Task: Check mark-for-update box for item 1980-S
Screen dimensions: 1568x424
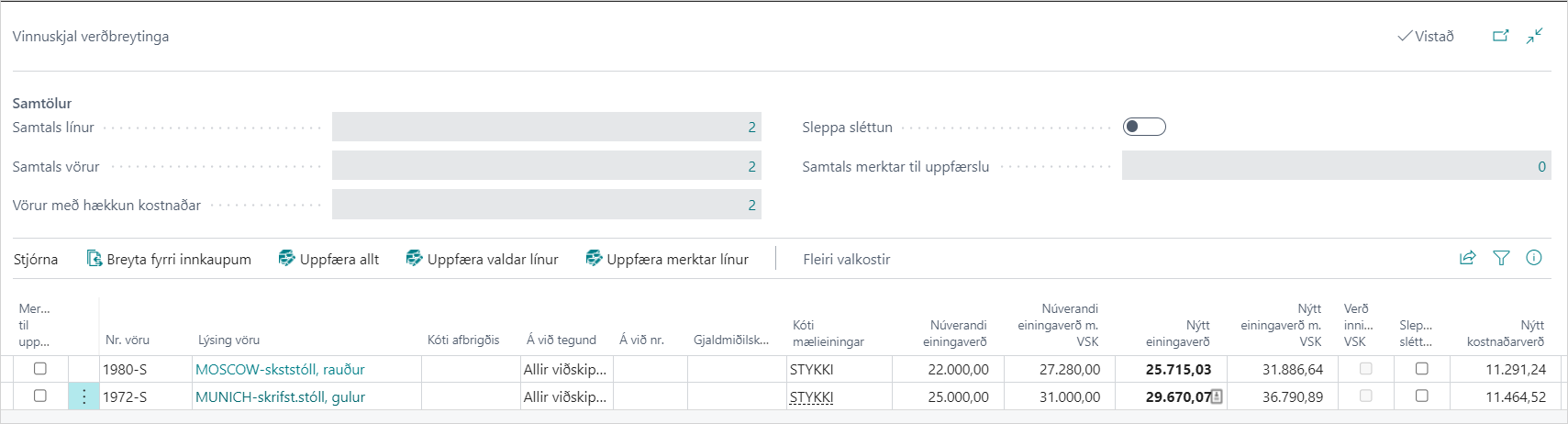Action: pyautogui.click(x=39, y=369)
